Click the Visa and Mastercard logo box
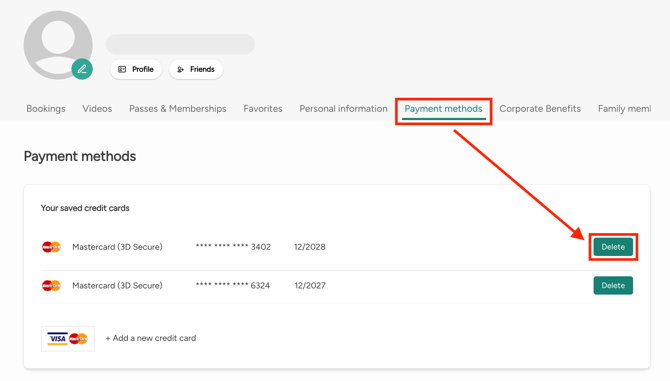Viewport: 670px width, 381px height. [x=68, y=339]
